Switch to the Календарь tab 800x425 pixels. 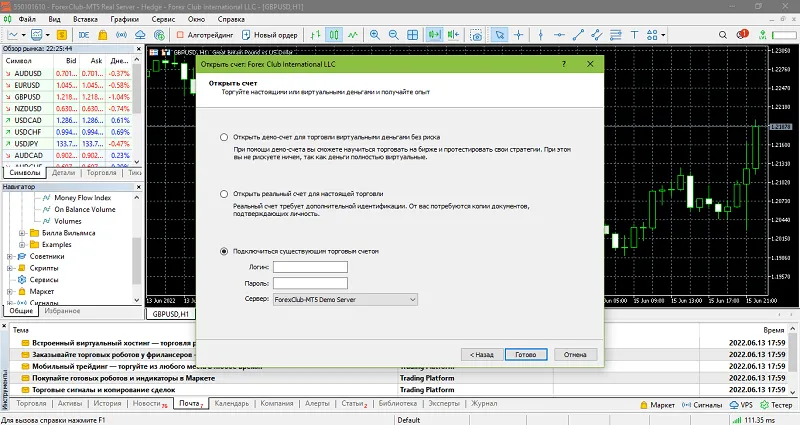pyautogui.click(x=232, y=403)
